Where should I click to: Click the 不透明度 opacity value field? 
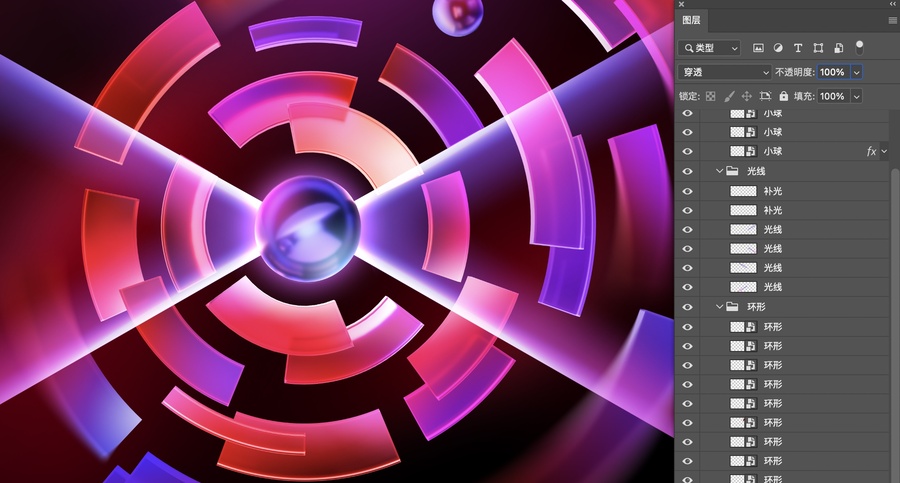[833, 72]
